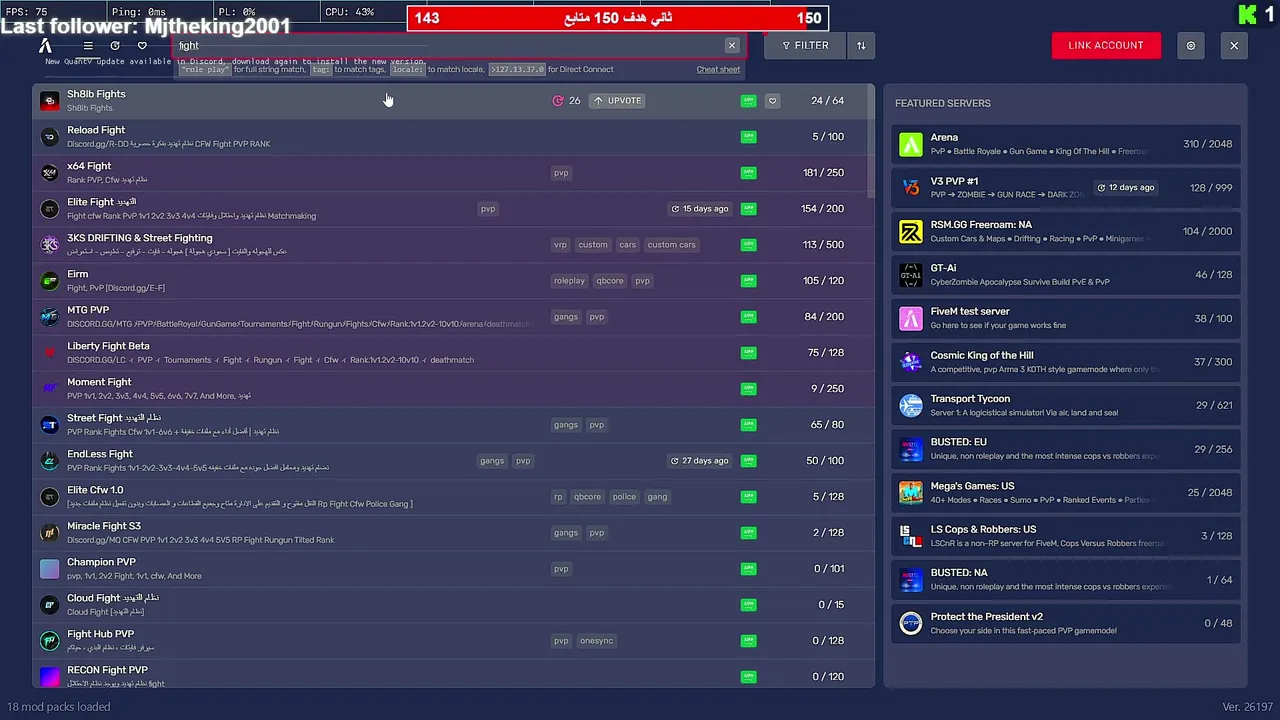Click the onesync tag on Fight Hub PVP

tap(596, 641)
